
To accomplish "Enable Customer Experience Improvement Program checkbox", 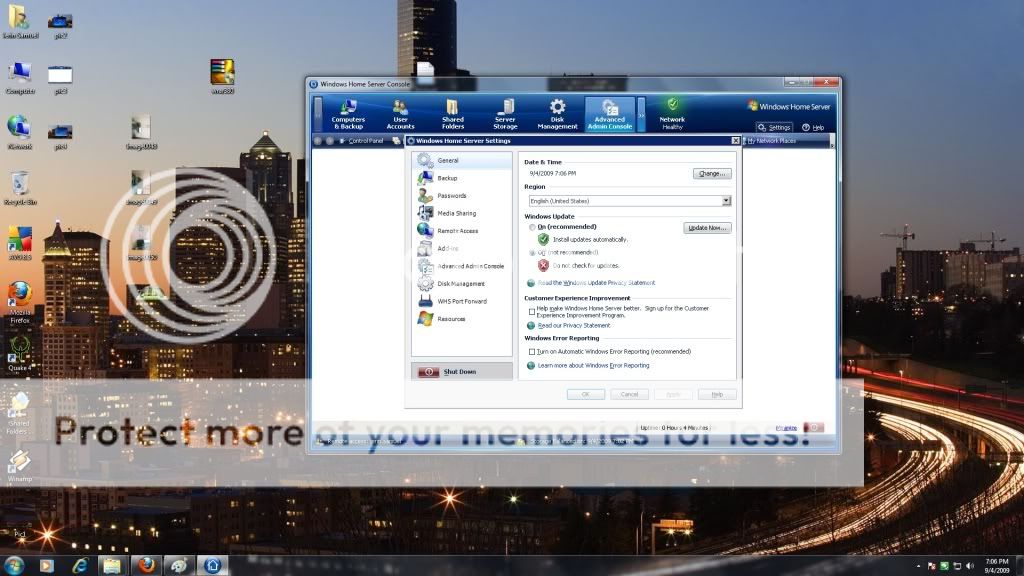I will pyautogui.click(x=532, y=312).
